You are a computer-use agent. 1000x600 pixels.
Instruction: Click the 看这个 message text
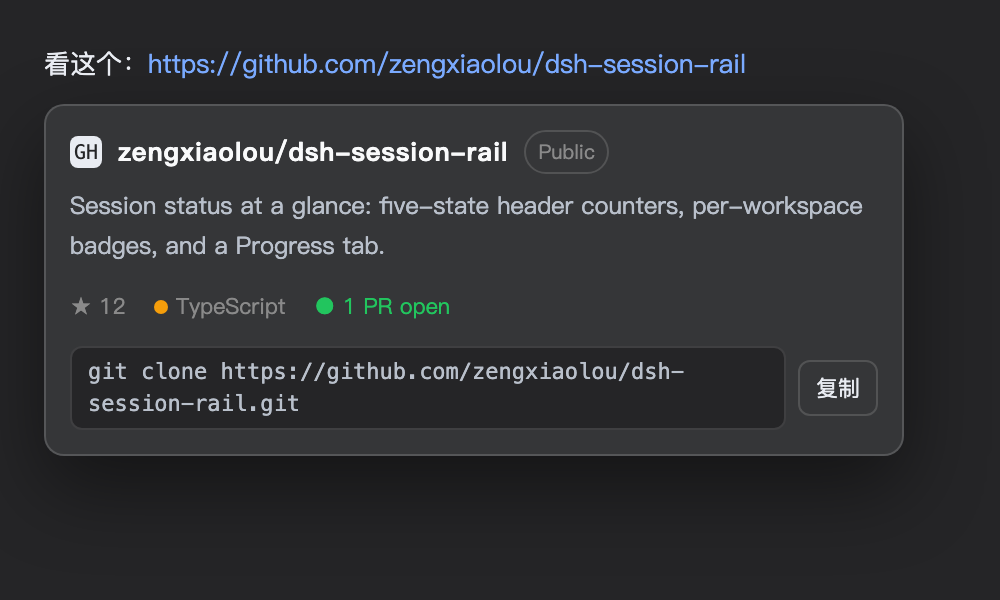[x=83, y=64]
